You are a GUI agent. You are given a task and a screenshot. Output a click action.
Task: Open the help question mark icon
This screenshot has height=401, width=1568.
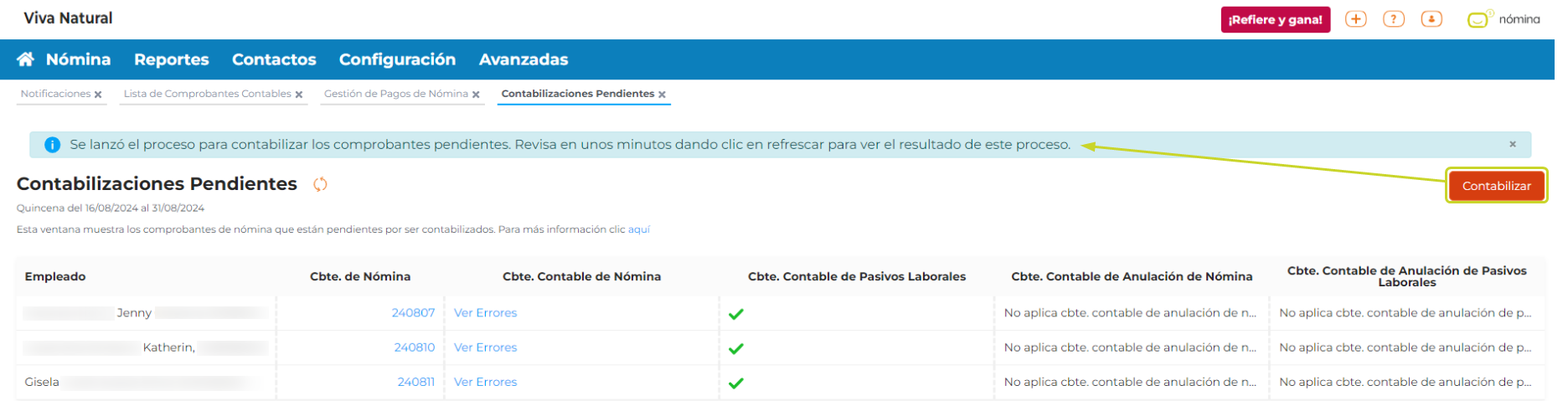point(1393,19)
